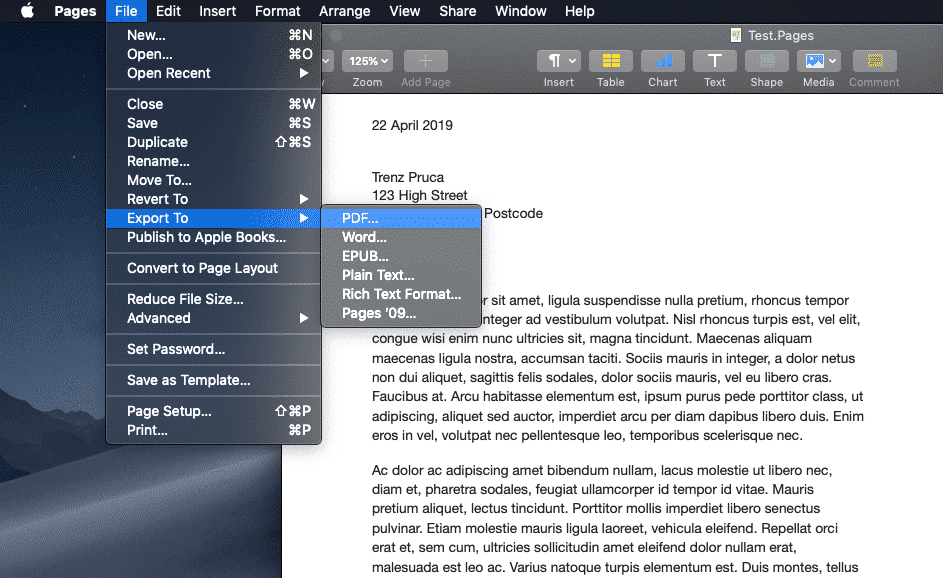Choose Open... from the File menu

213,54
